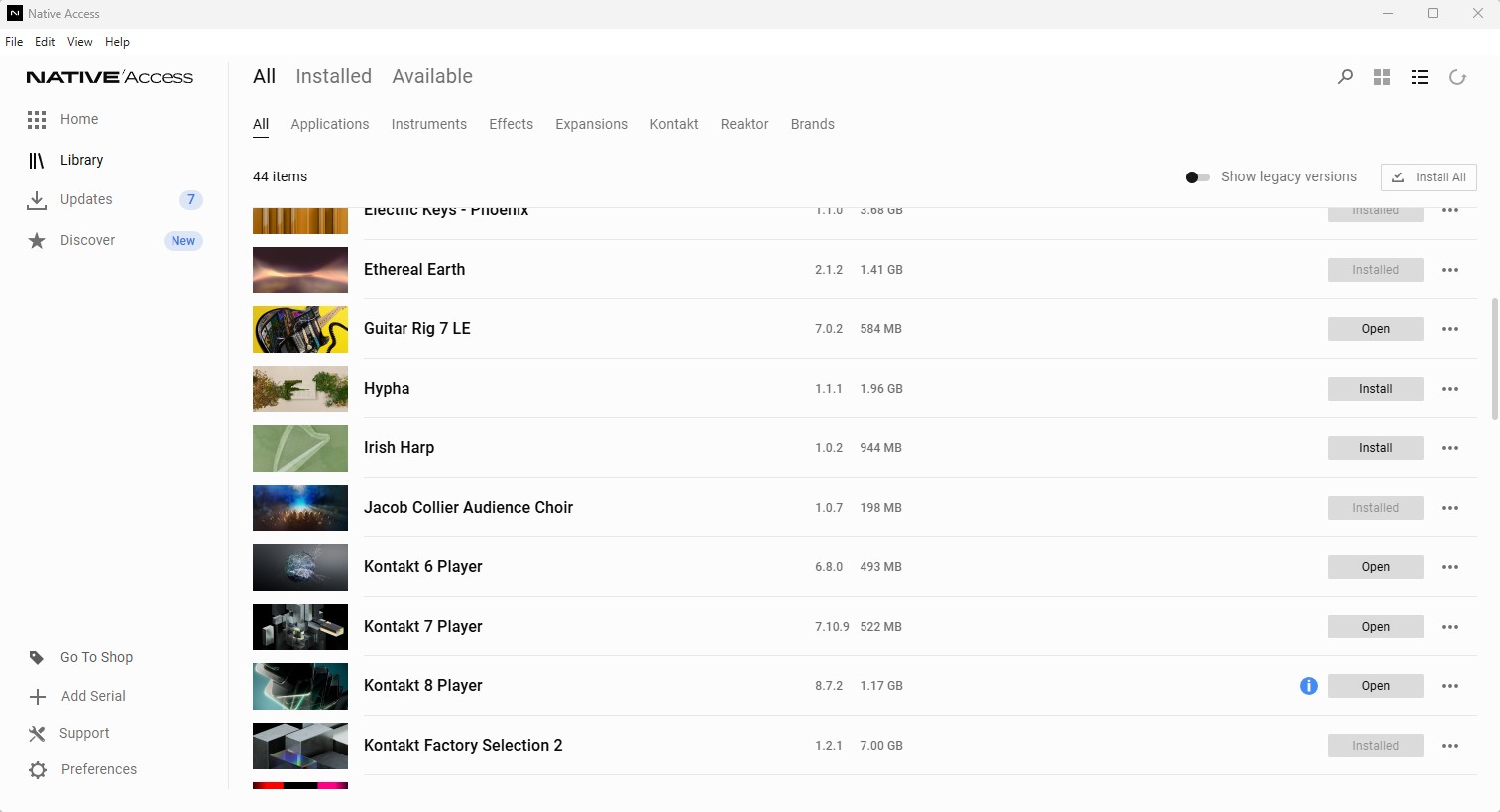Screen dimensions: 1500x812
Task: Install the Hypha instrument
Action: click(x=1375, y=388)
